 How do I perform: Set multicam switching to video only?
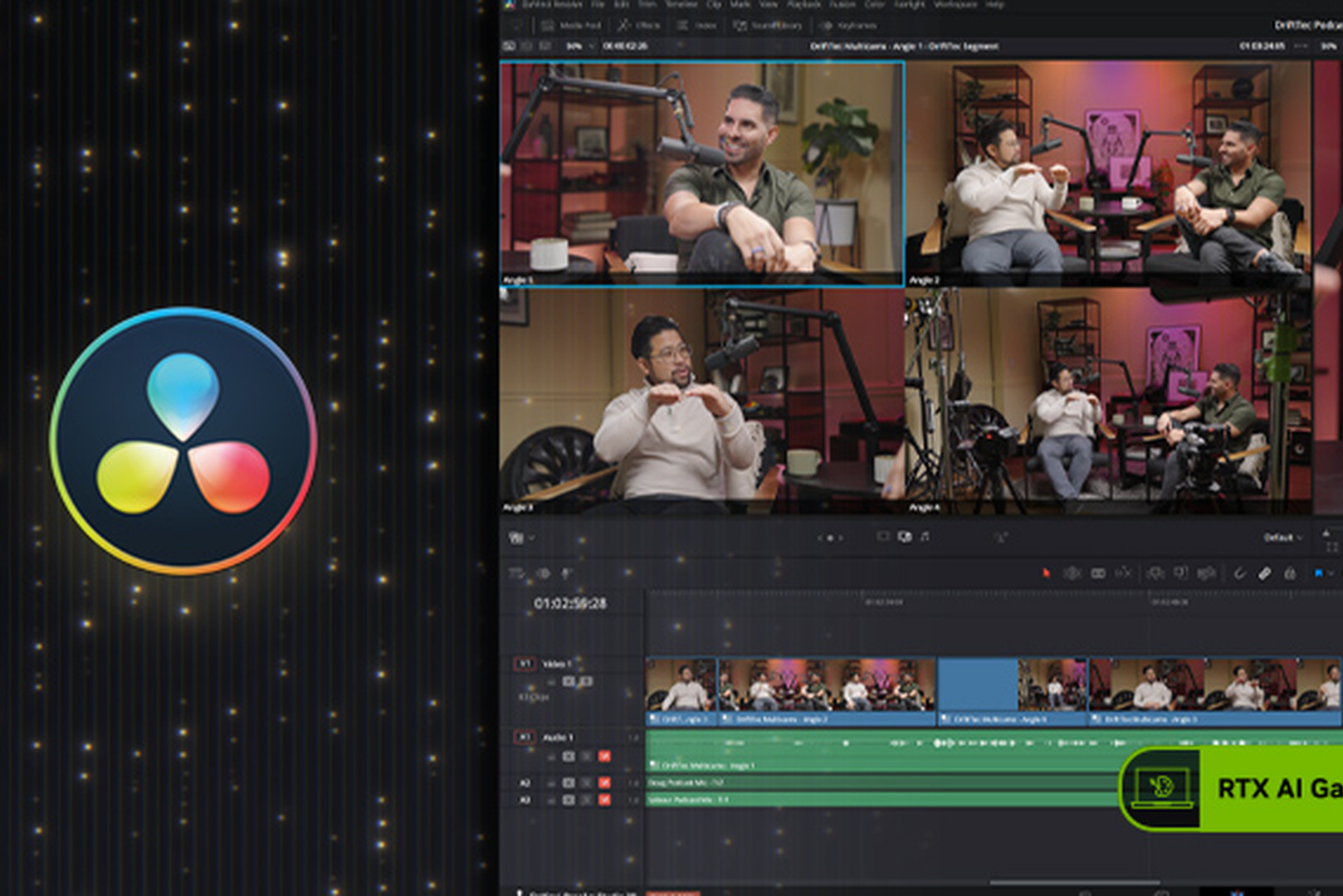[882, 537]
